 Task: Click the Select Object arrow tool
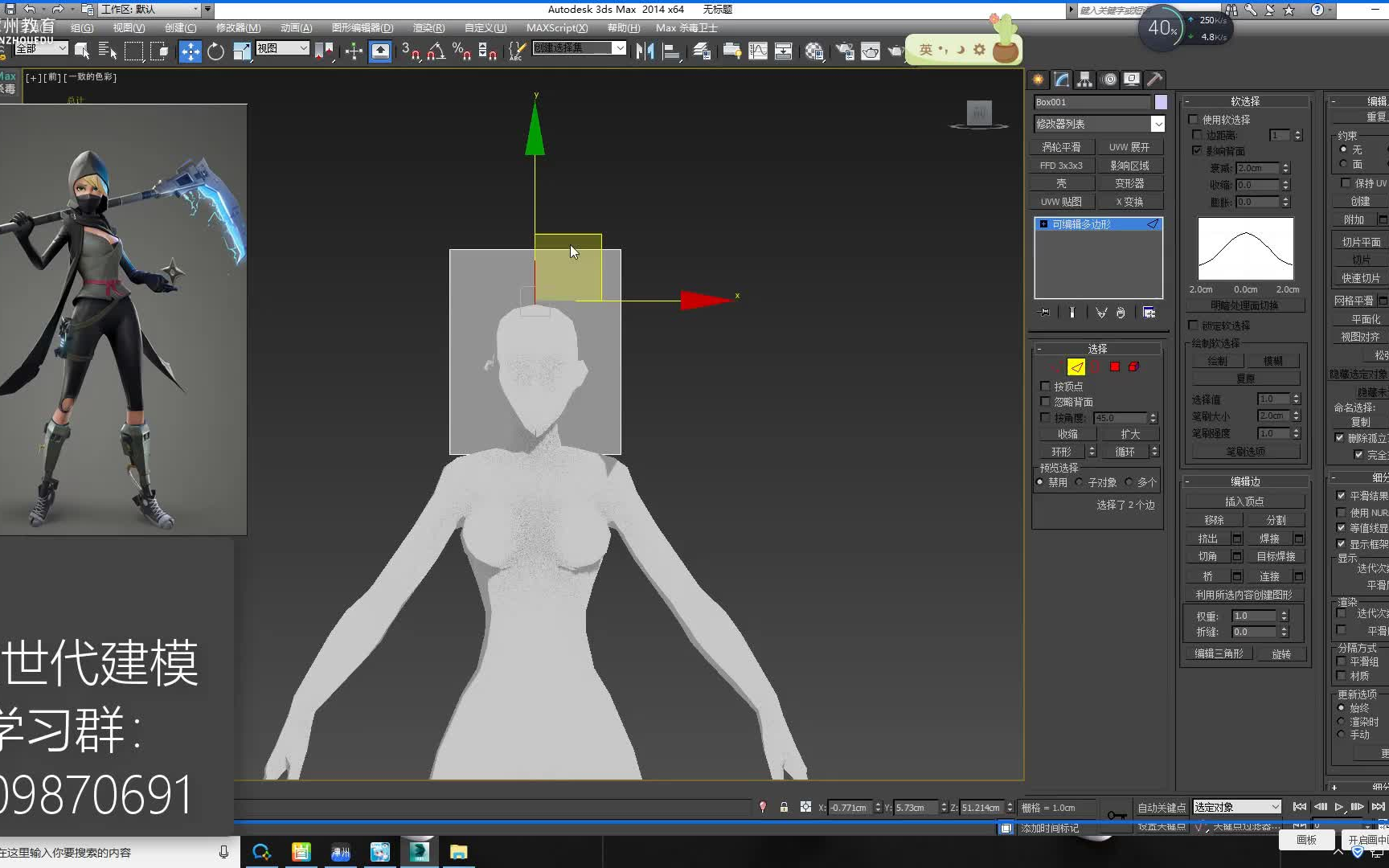[x=82, y=51]
